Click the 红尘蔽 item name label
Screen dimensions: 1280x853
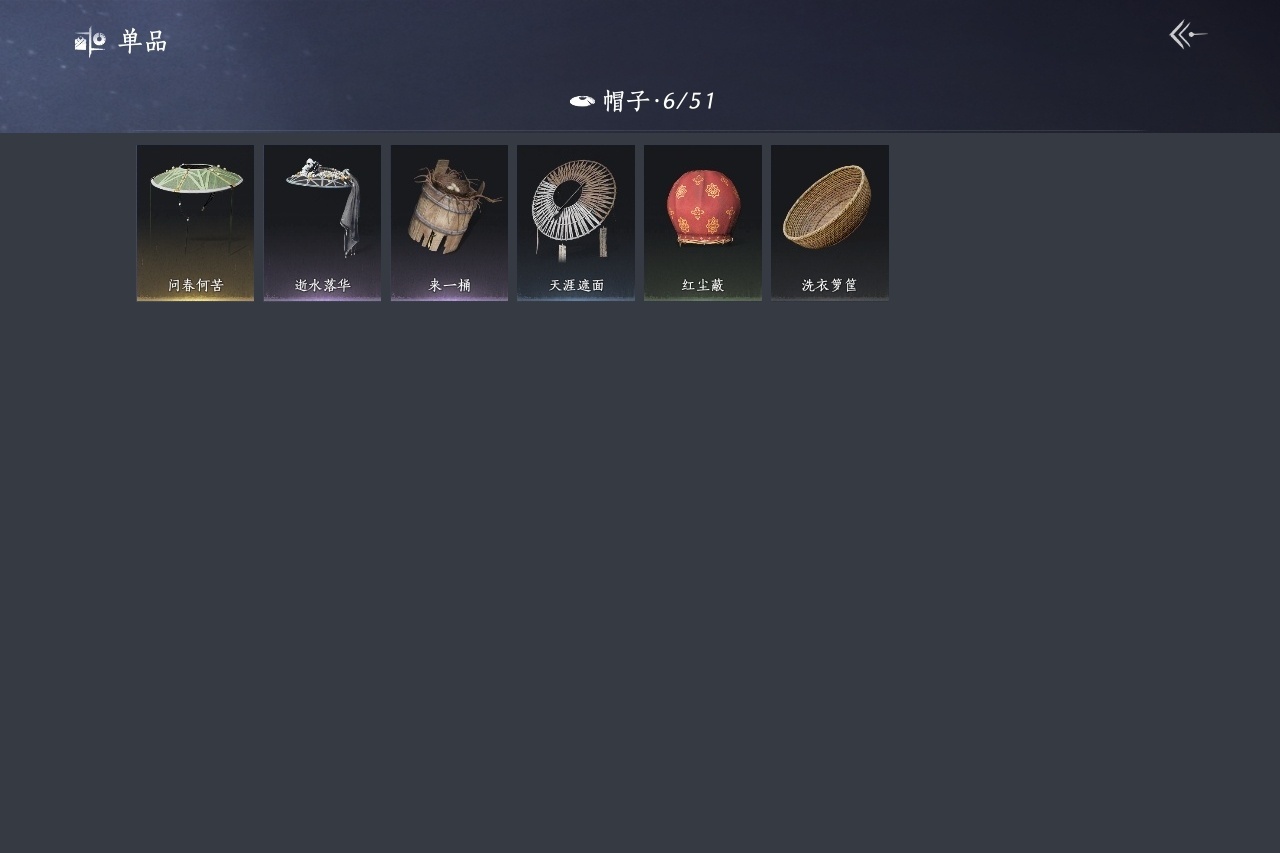pos(703,286)
